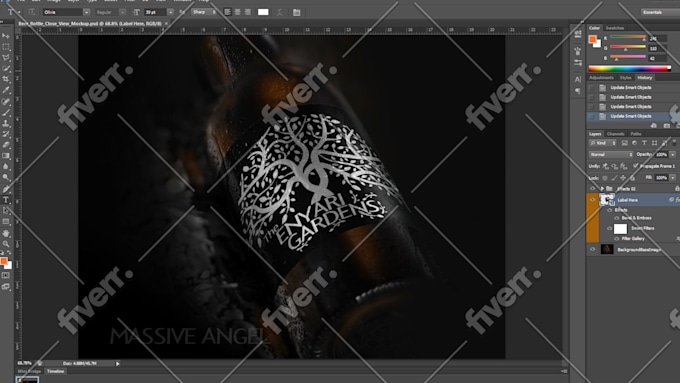The height and width of the screenshot is (383, 680).
Task: Select the Horizontal Type tool in the toolbox
Action: [x=6, y=200]
